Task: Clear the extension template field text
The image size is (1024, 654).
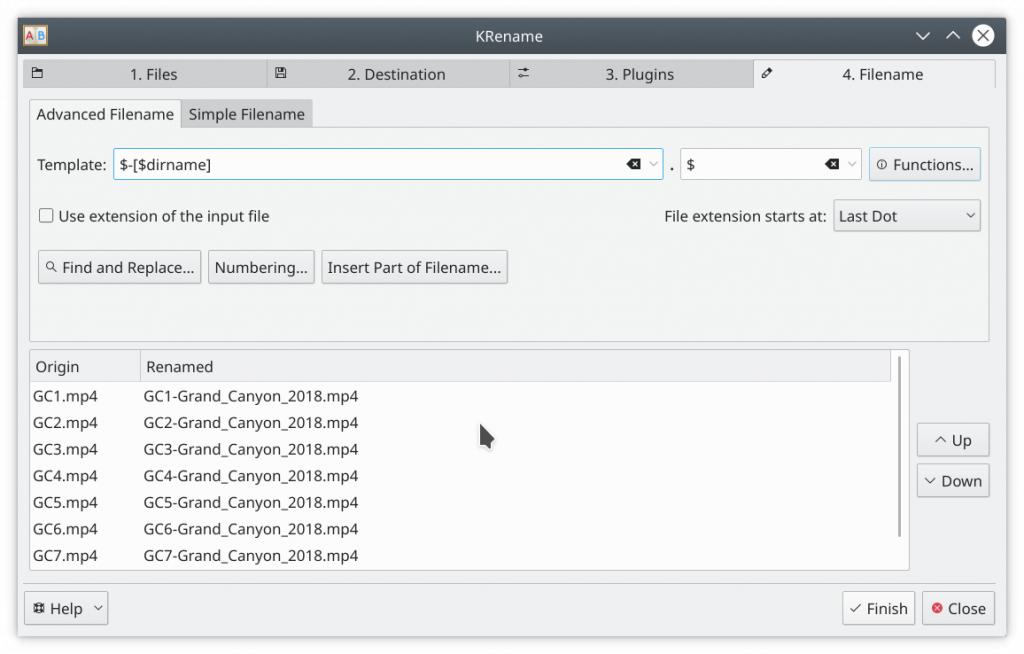Action: point(831,165)
